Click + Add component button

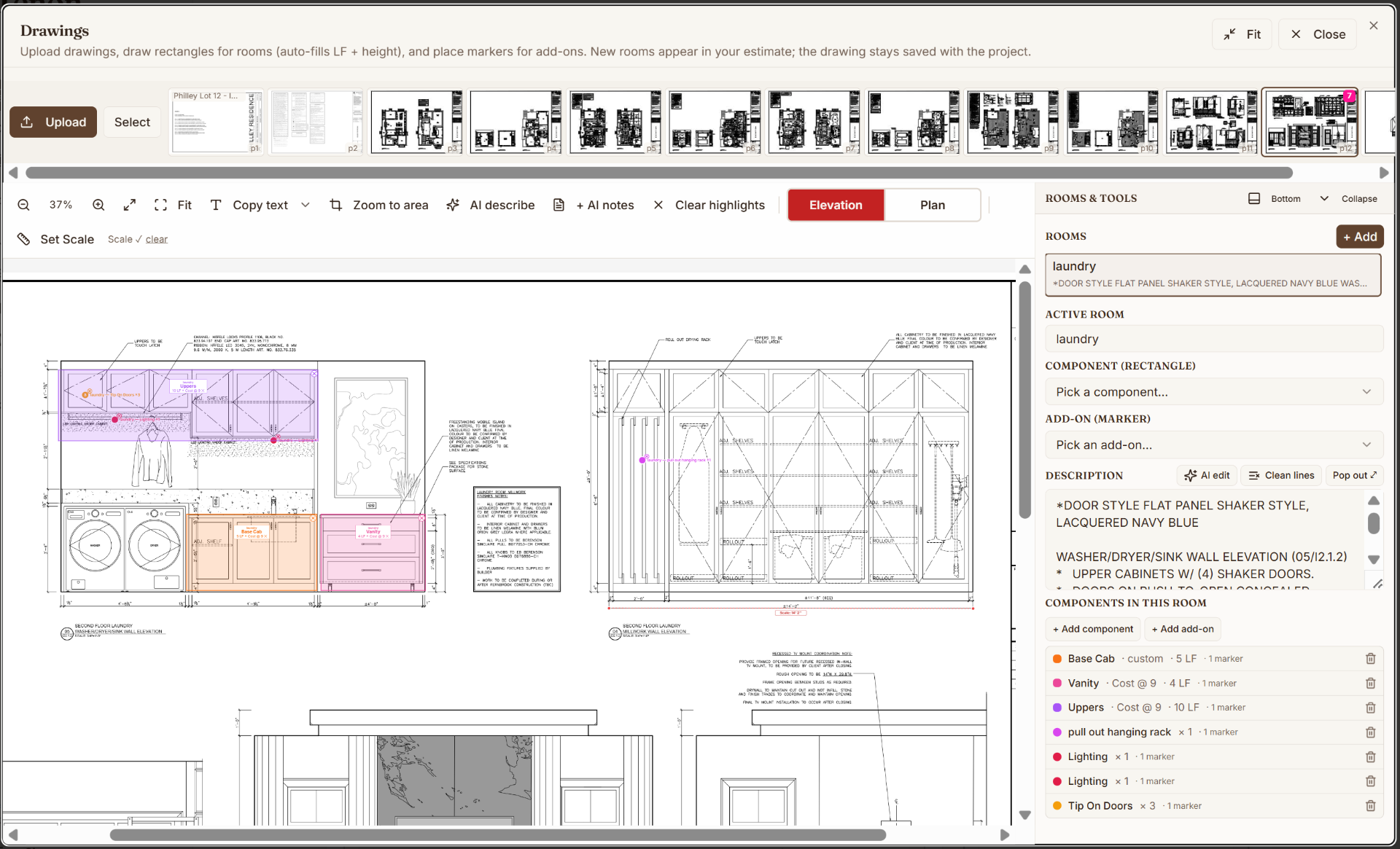click(x=1093, y=629)
